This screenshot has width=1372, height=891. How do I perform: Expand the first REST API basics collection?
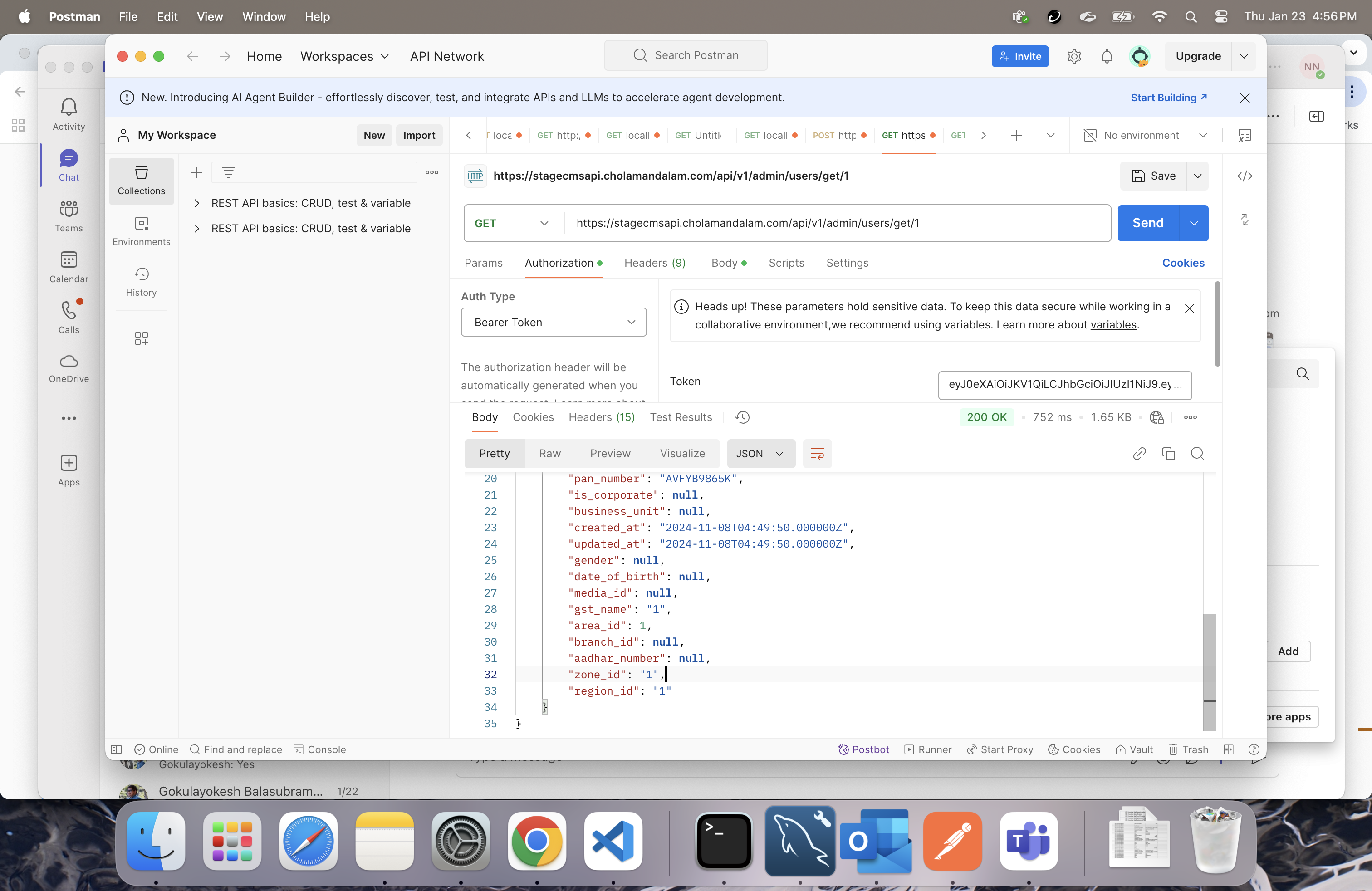coord(196,203)
